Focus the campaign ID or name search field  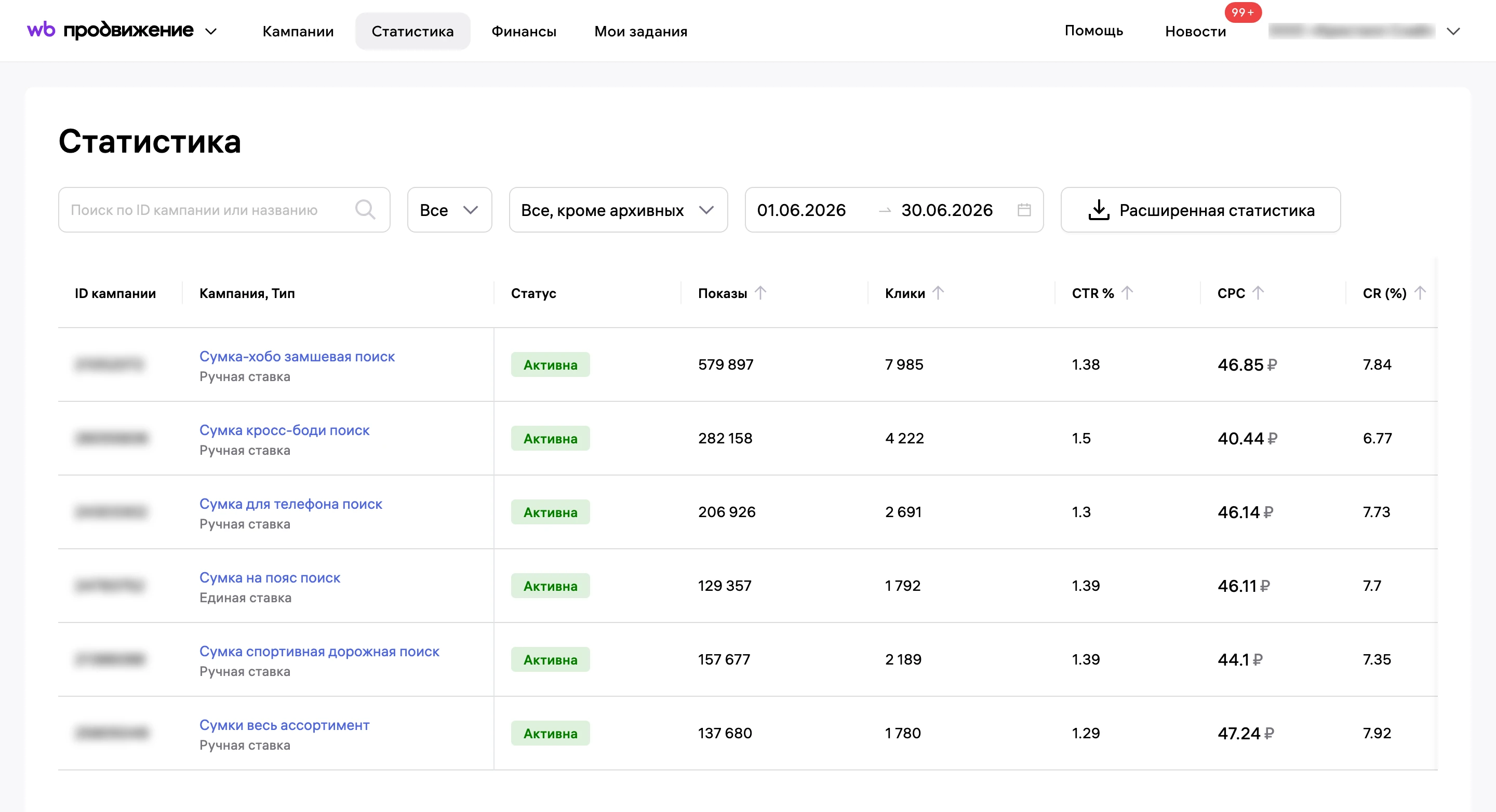[224, 210]
